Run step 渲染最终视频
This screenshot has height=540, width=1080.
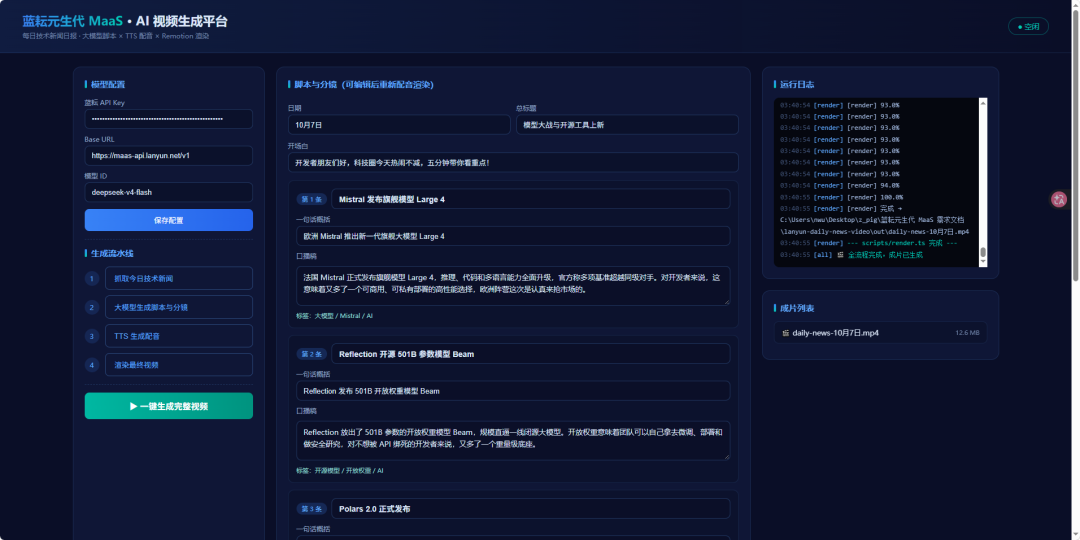(179, 365)
